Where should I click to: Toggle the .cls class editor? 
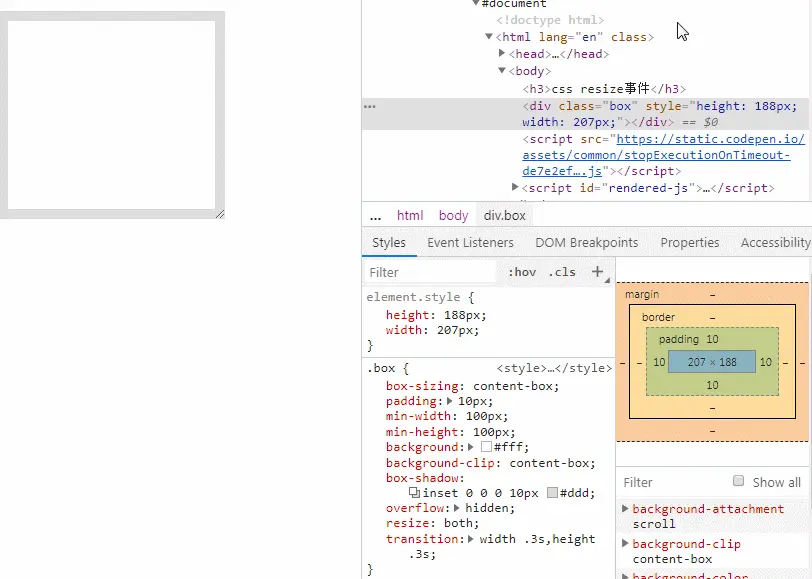pyautogui.click(x=562, y=272)
